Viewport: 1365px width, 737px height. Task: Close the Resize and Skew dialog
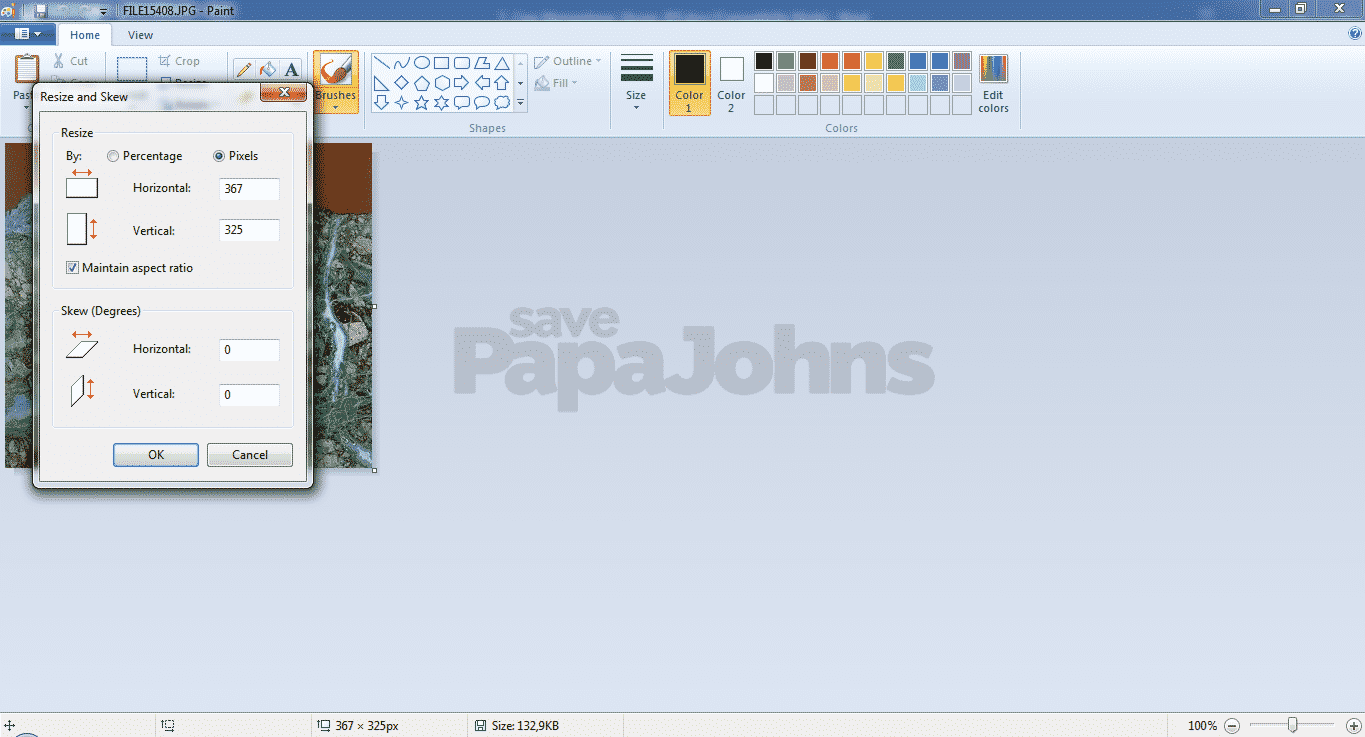tap(283, 93)
